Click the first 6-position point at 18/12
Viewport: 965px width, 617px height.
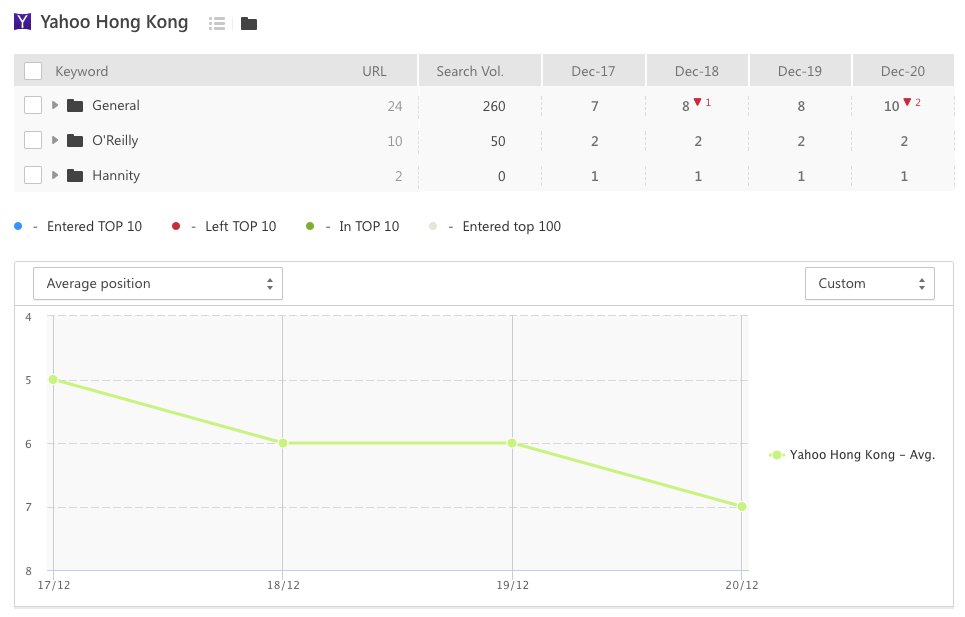[x=283, y=443]
